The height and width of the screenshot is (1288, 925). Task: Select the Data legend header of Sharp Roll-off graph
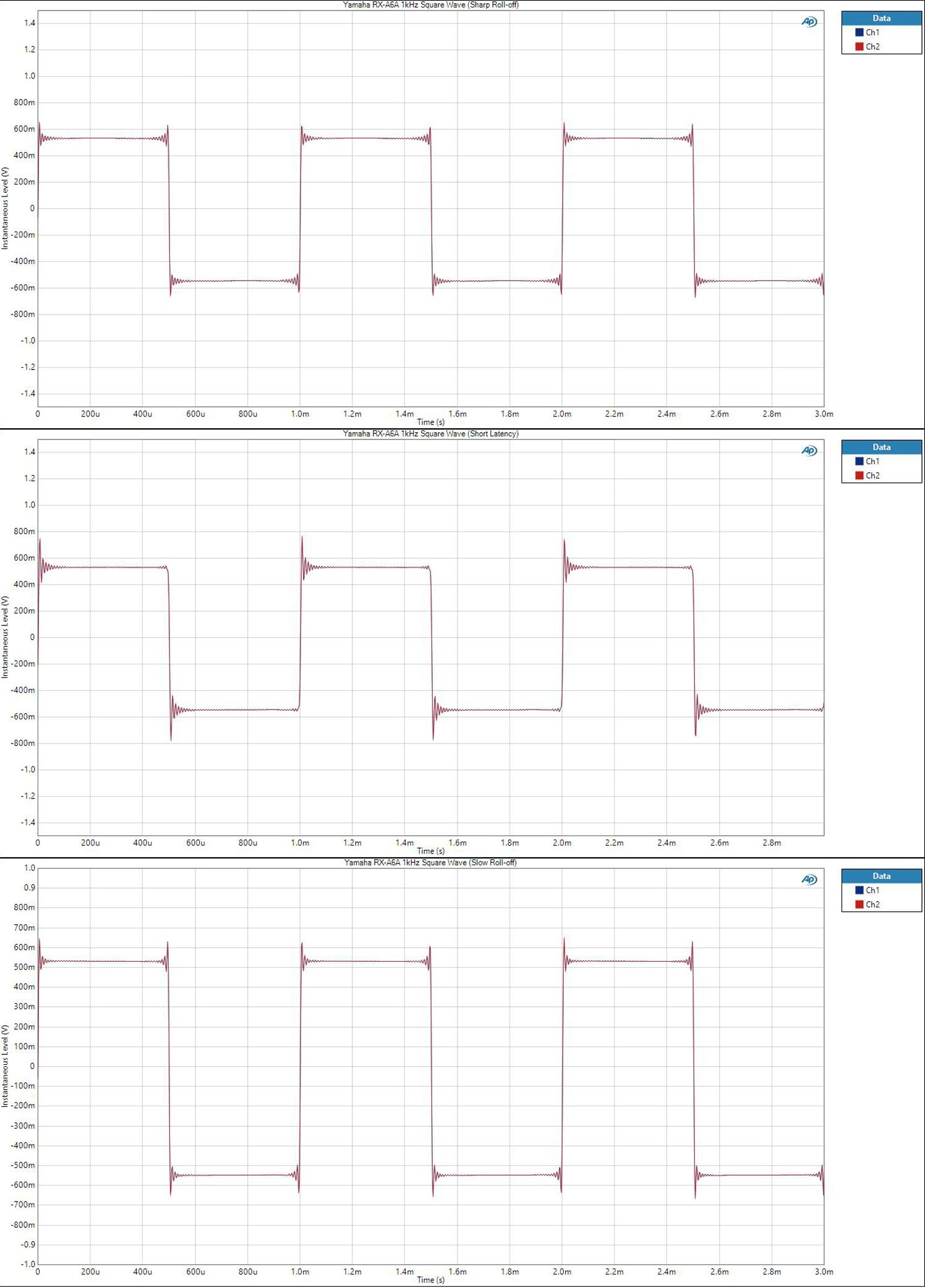coord(881,19)
